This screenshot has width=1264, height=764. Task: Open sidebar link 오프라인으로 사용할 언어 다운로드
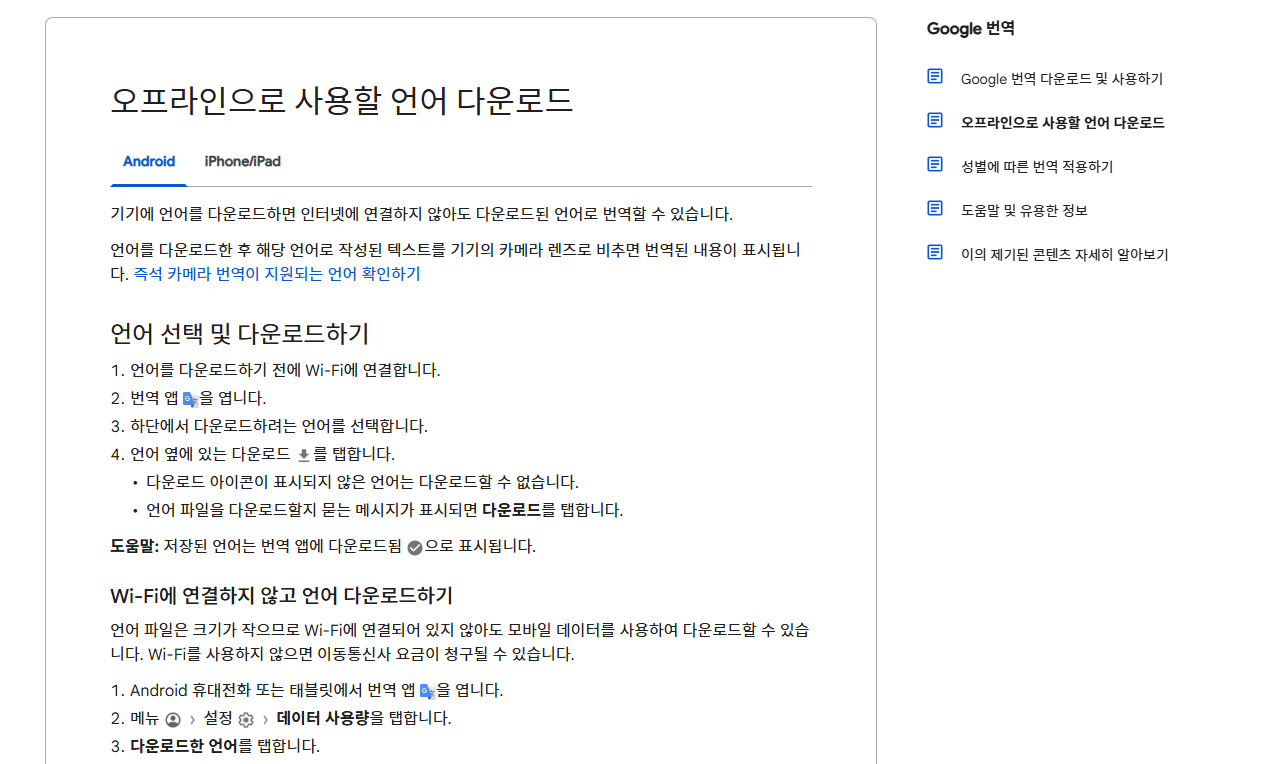point(1063,123)
